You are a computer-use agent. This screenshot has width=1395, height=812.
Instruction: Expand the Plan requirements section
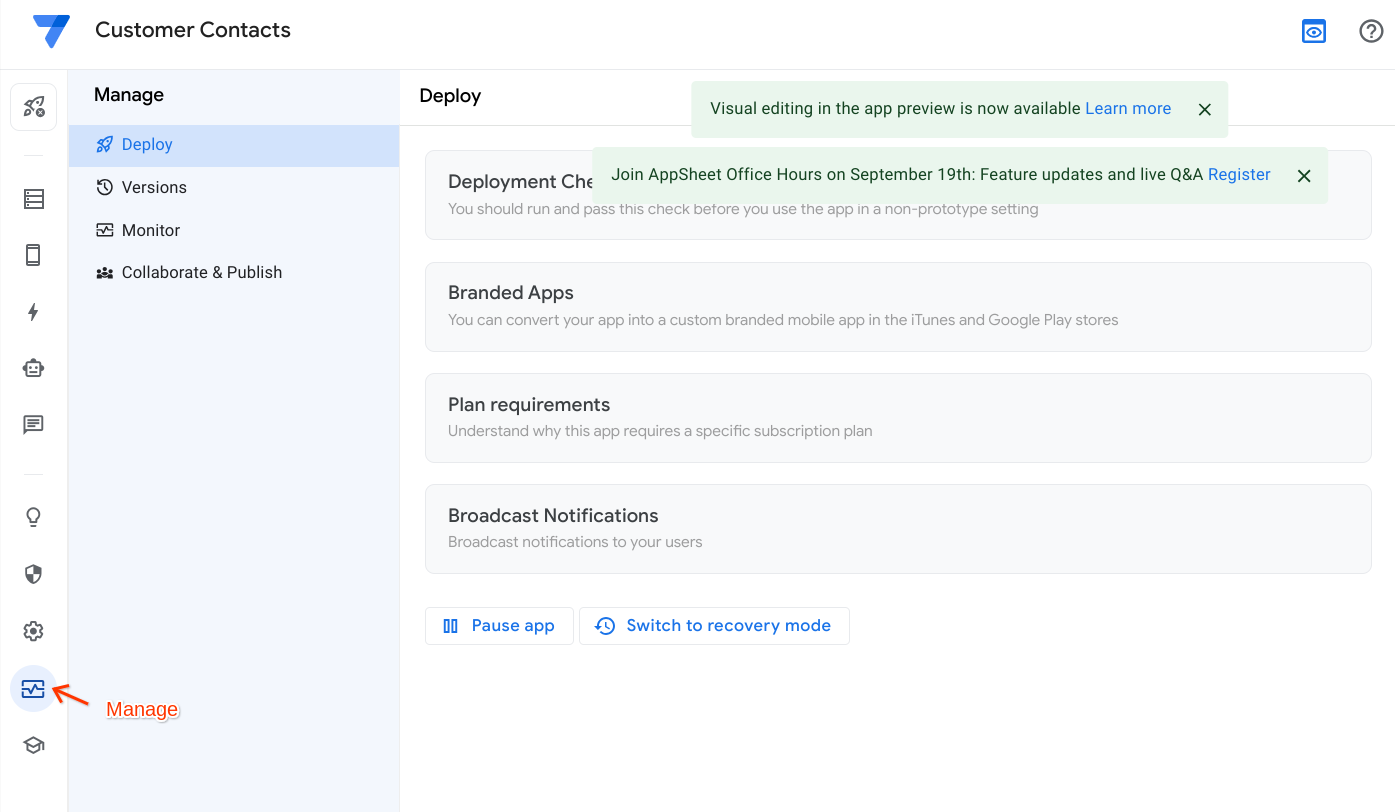point(897,417)
